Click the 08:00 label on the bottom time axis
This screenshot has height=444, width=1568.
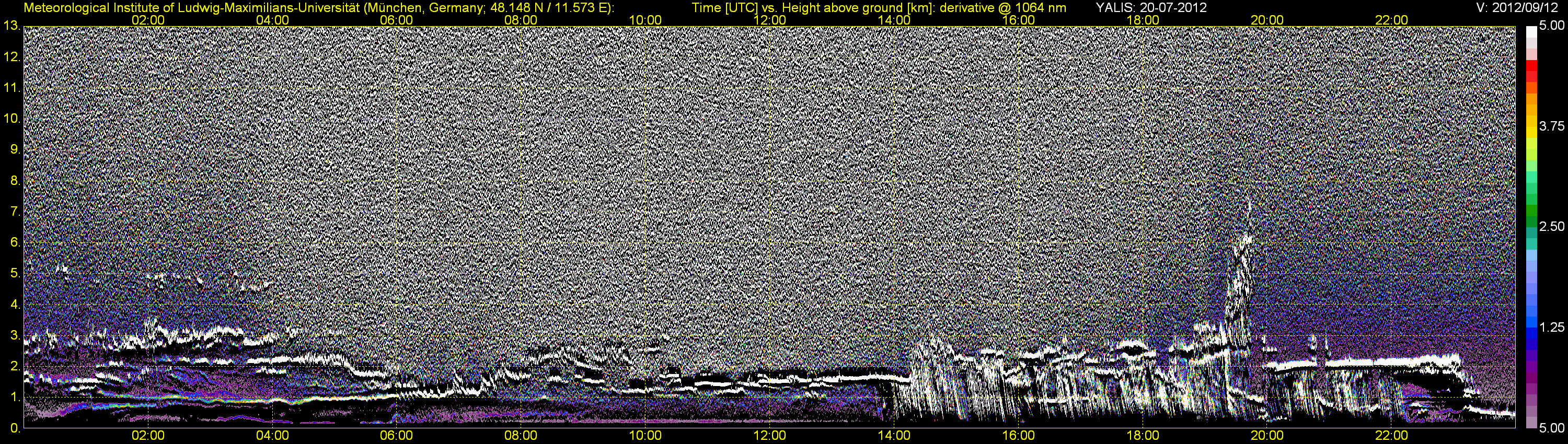point(521,436)
